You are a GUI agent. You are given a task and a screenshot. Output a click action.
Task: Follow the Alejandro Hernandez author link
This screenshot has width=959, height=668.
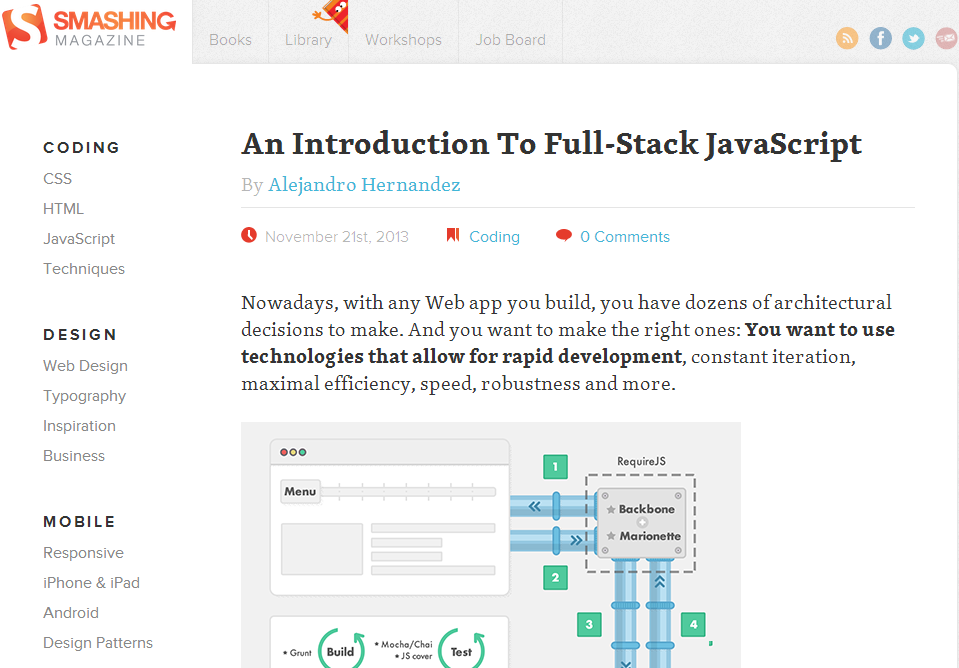point(364,185)
